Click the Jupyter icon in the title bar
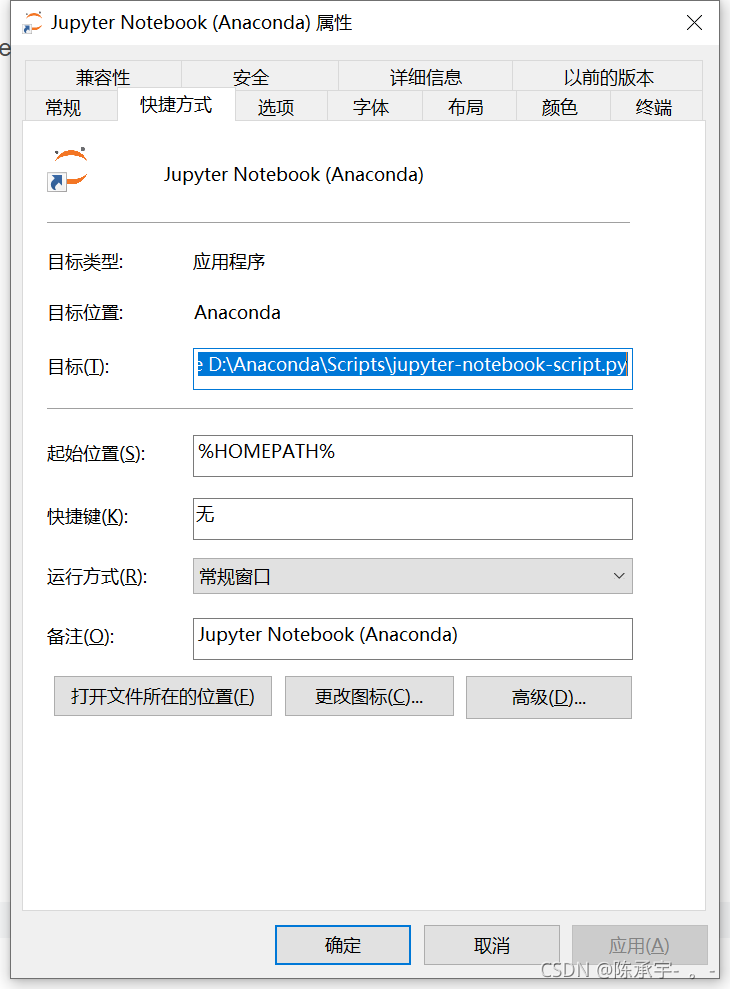The width and height of the screenshot is (730, 989). click(x=32, y=23)
